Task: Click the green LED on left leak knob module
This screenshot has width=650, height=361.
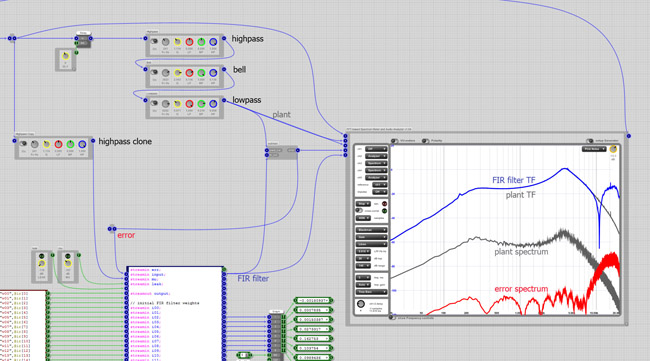Action: [x=41, y=257]
